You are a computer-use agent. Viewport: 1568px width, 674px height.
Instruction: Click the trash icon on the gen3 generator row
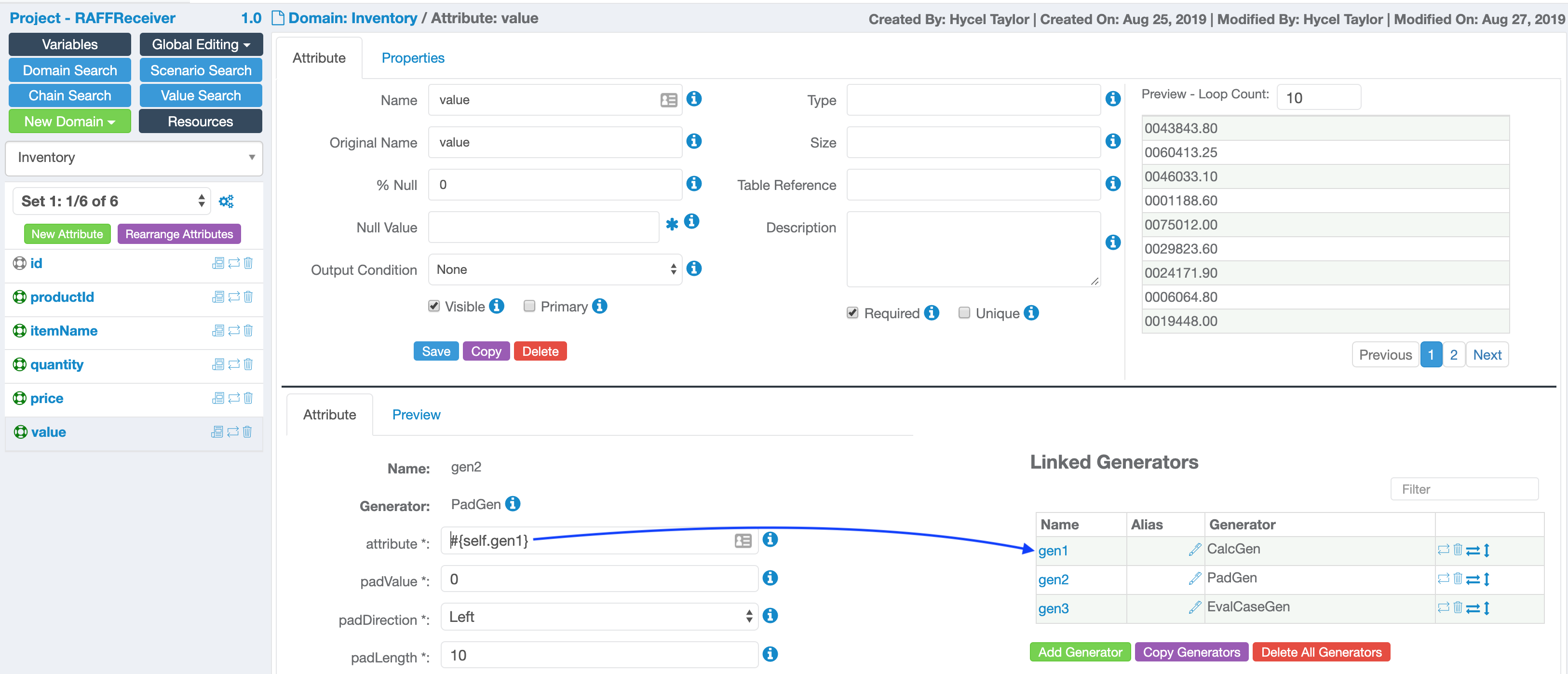[1457, 607]
